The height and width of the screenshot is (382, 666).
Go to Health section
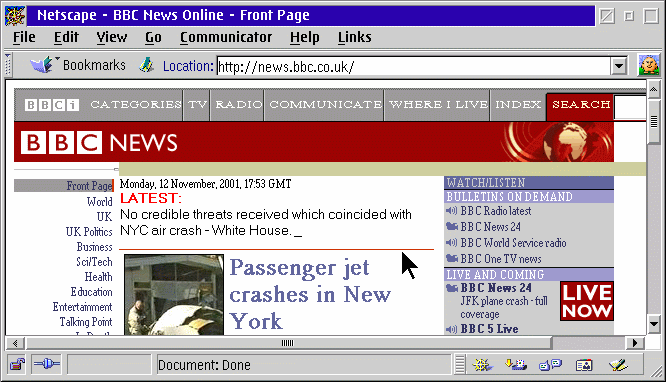(98, 277)
